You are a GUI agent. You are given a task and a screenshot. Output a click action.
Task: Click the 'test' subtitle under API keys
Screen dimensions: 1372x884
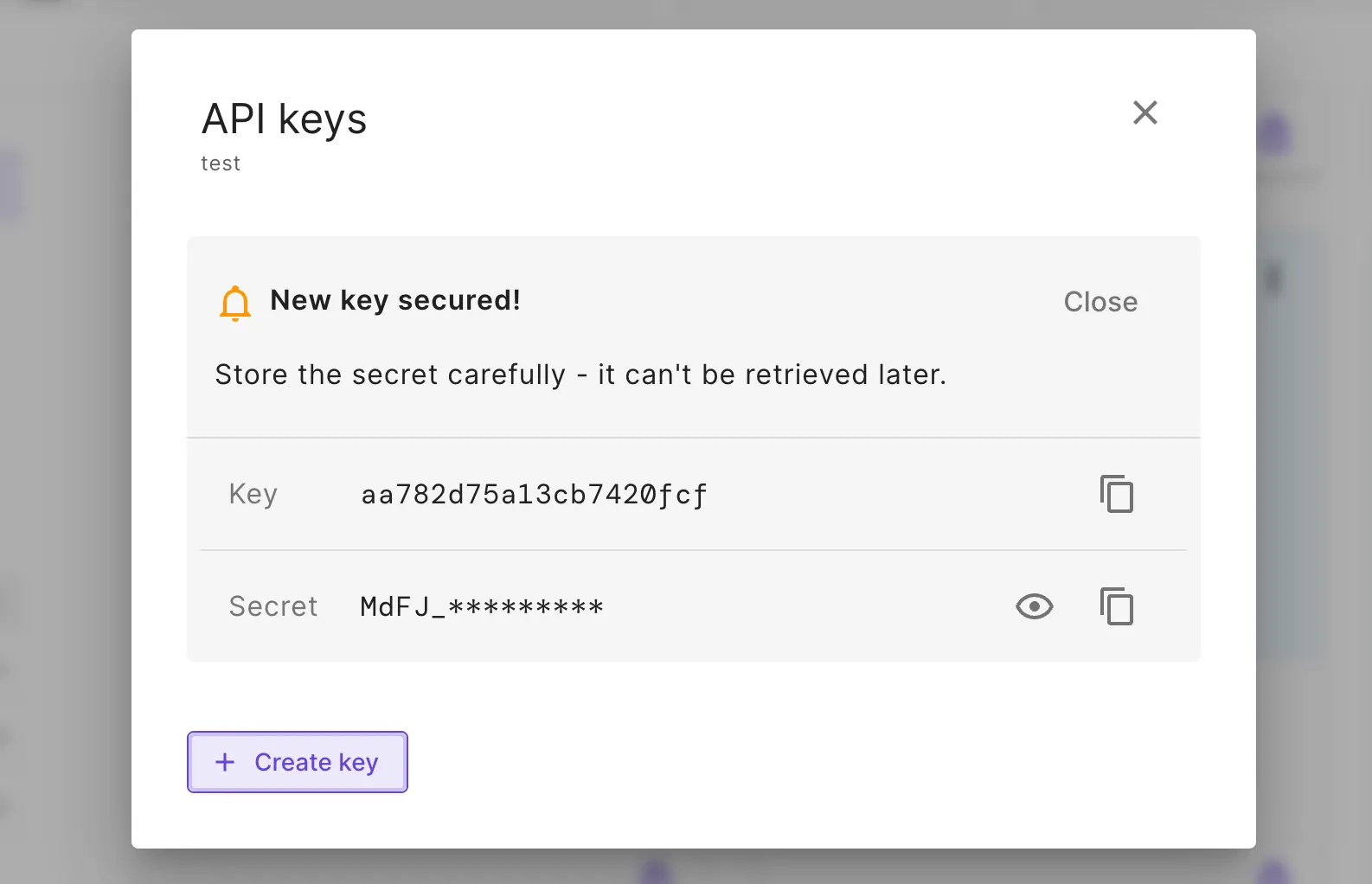(x=221, y=163)
